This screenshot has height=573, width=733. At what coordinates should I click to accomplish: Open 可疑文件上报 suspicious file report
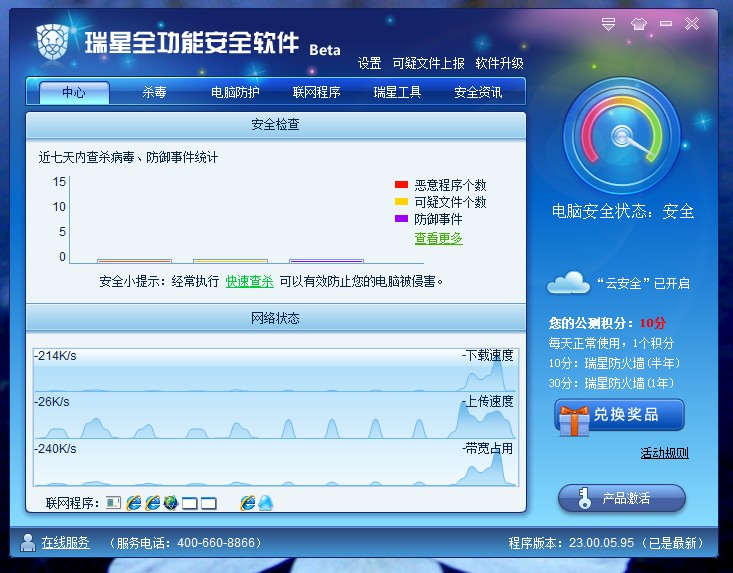tap(428, 63)
